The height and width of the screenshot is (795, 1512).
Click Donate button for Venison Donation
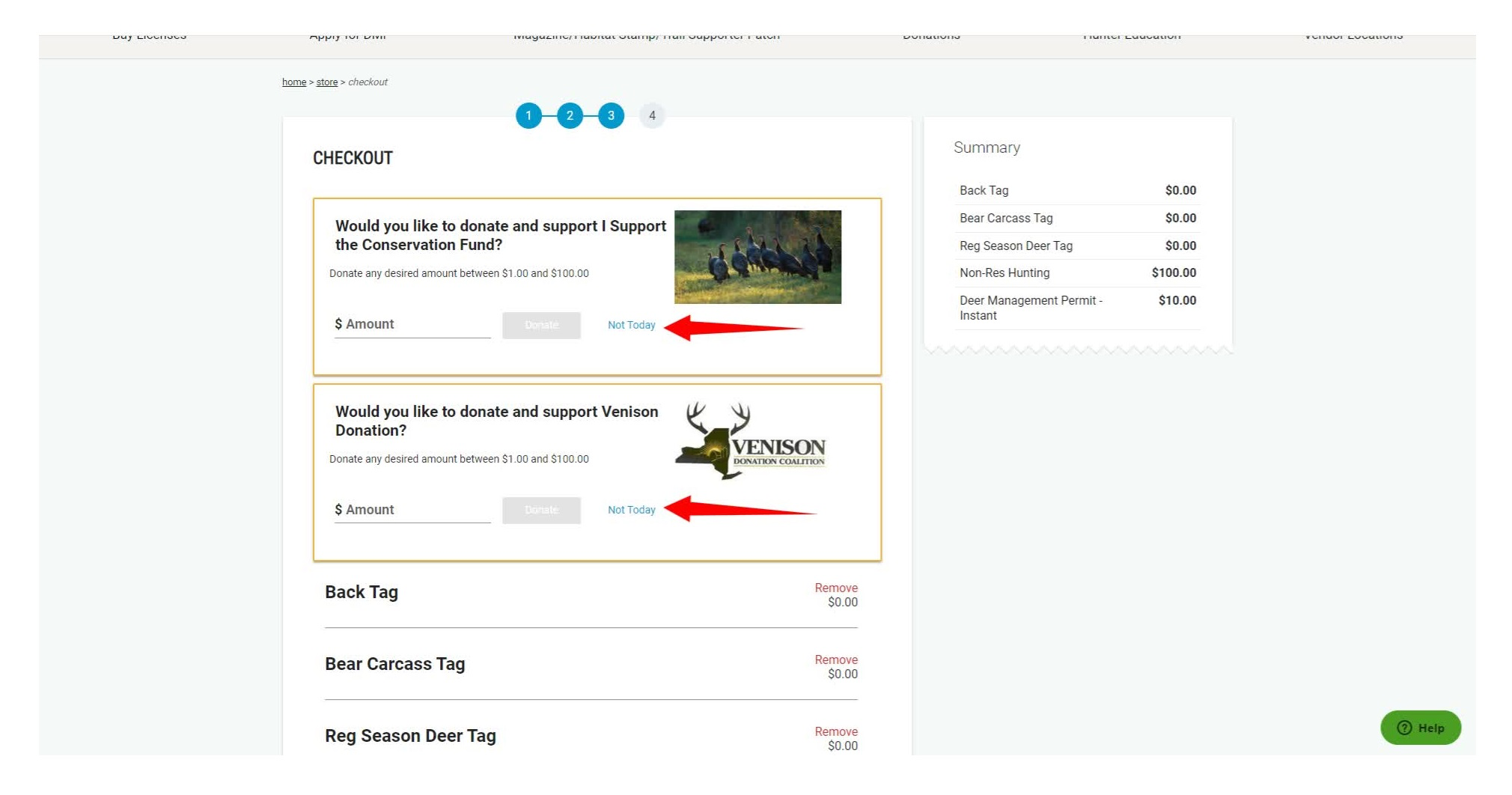[x=541, y=510]
